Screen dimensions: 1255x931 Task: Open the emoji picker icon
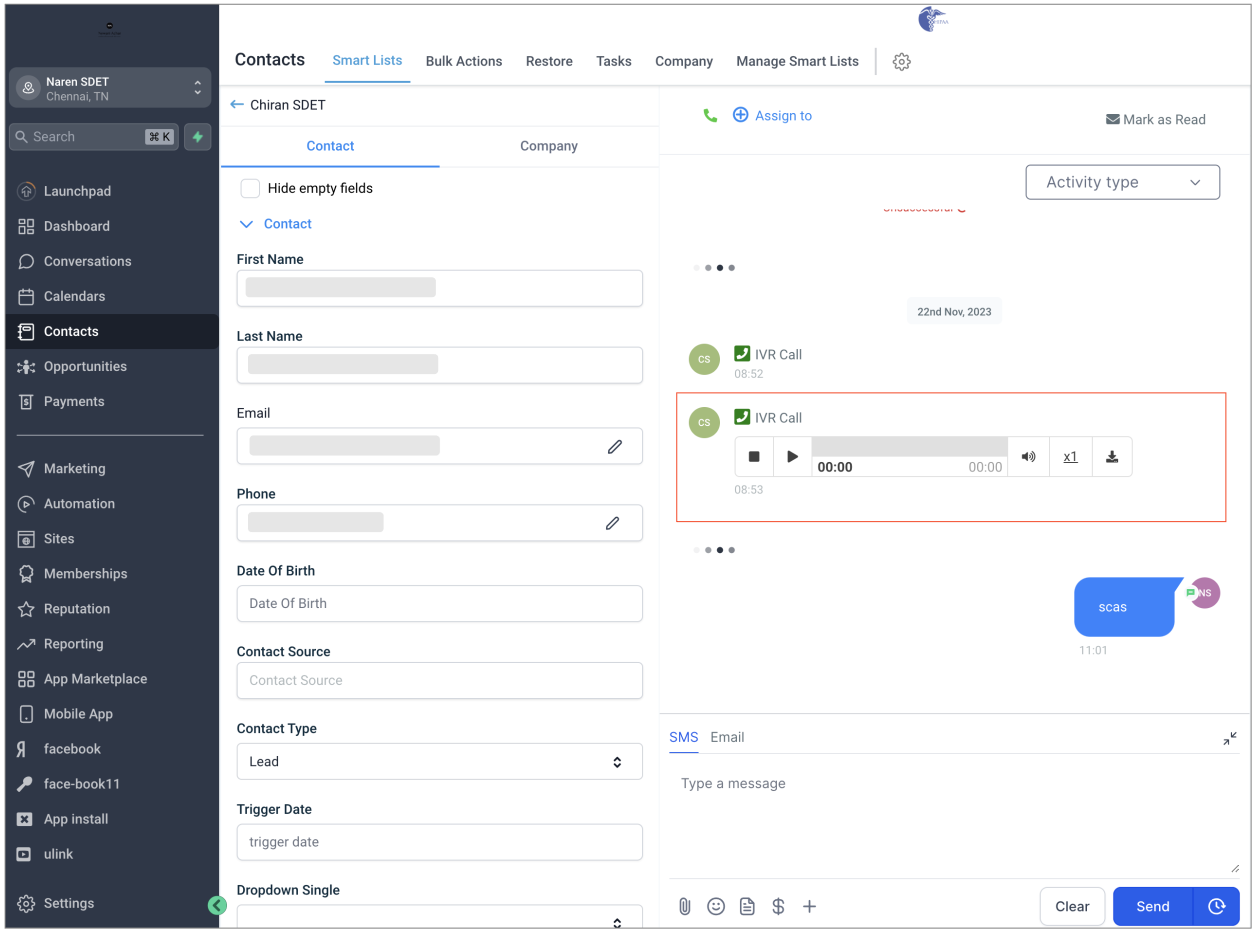[716, 907]
